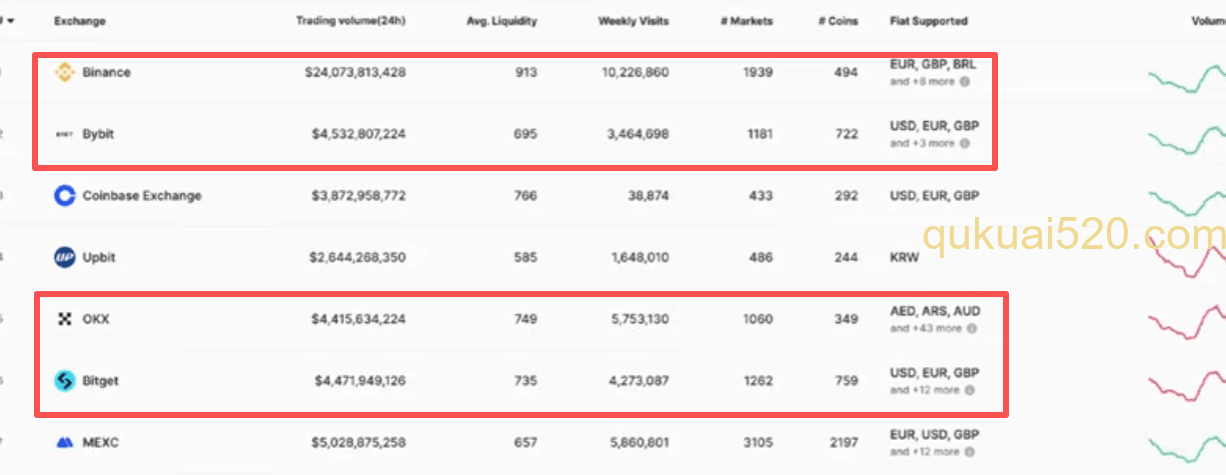Click MEXC coins count 2197

tap(843, 443)
